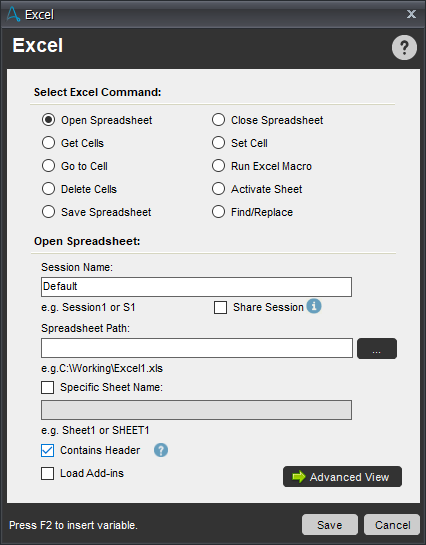The image size is (426, 545).
Task: Choose the Save Spreadsheet option
Action: pos(48,212)
